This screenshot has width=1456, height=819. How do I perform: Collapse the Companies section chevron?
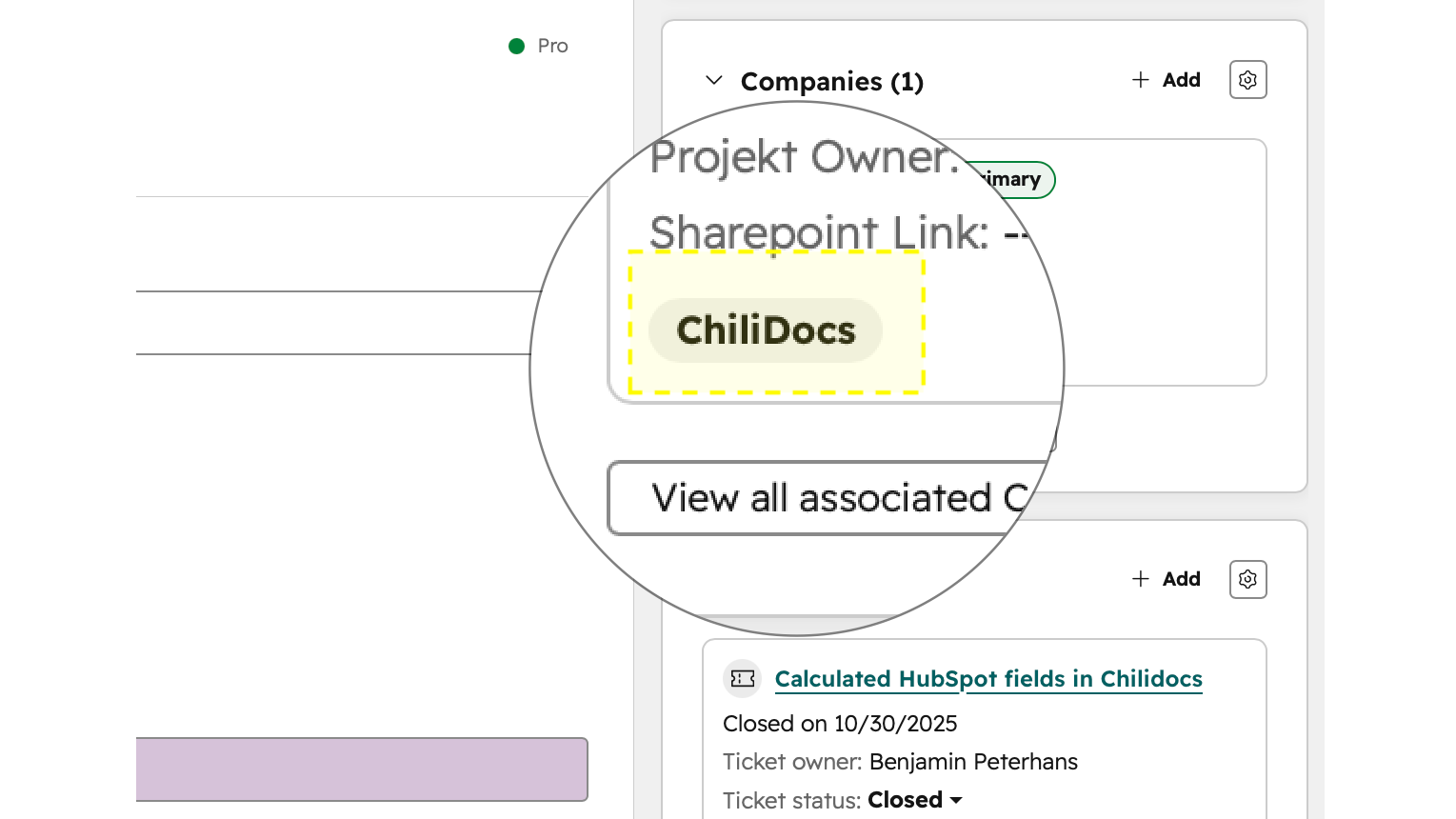point(714,81)
